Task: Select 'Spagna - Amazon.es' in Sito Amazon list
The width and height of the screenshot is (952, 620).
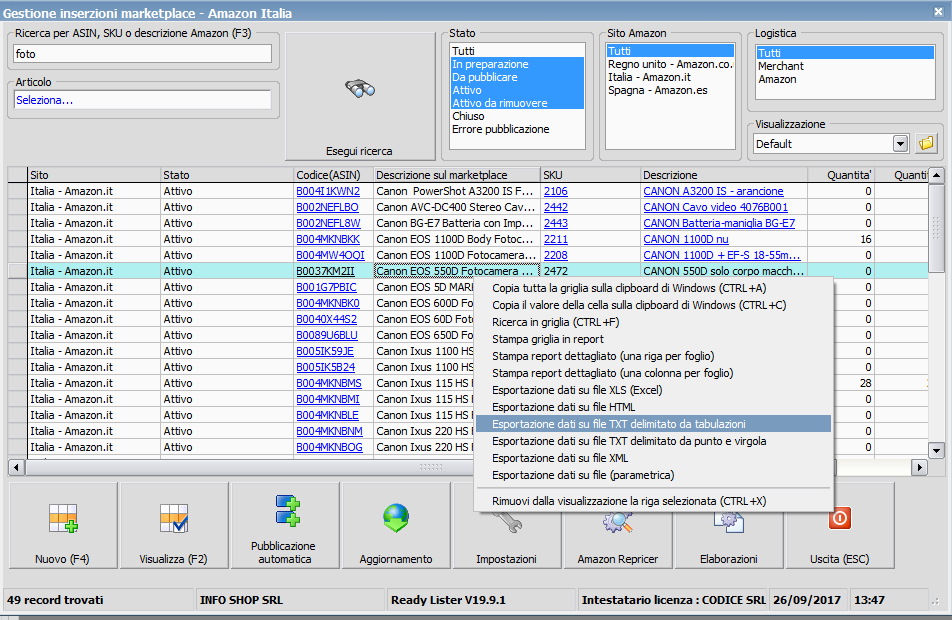Action: point(658,90)
